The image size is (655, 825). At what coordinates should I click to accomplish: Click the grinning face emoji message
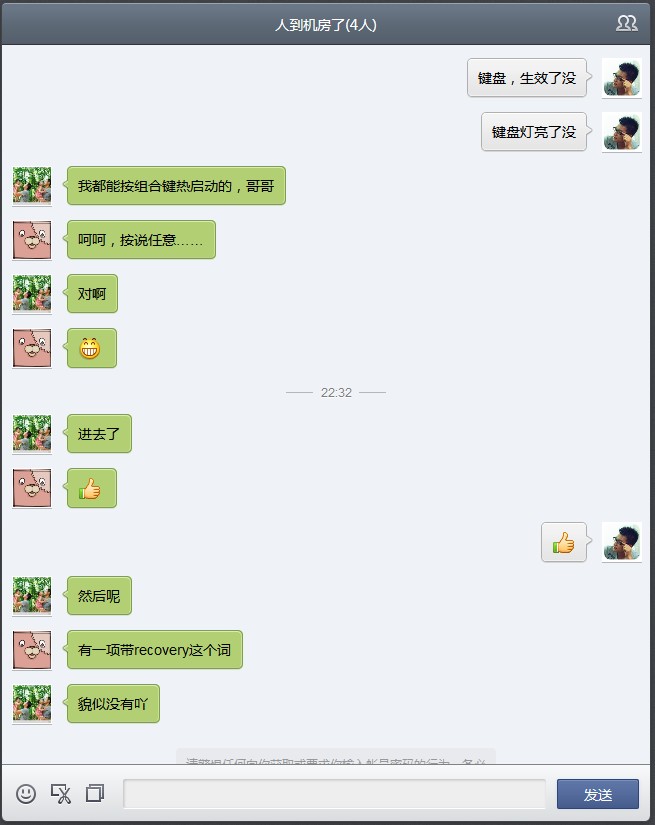(x=90, y=348)
